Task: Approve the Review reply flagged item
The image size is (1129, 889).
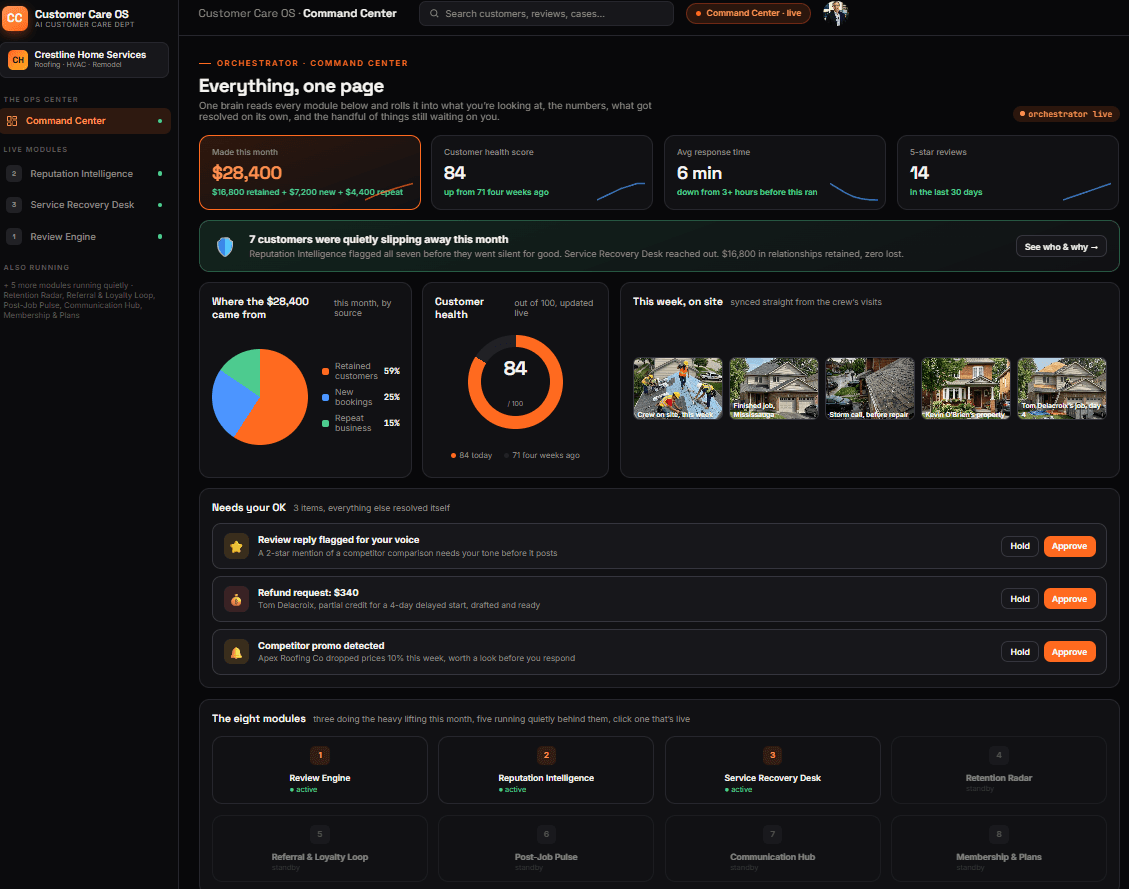Action: 1069,546
